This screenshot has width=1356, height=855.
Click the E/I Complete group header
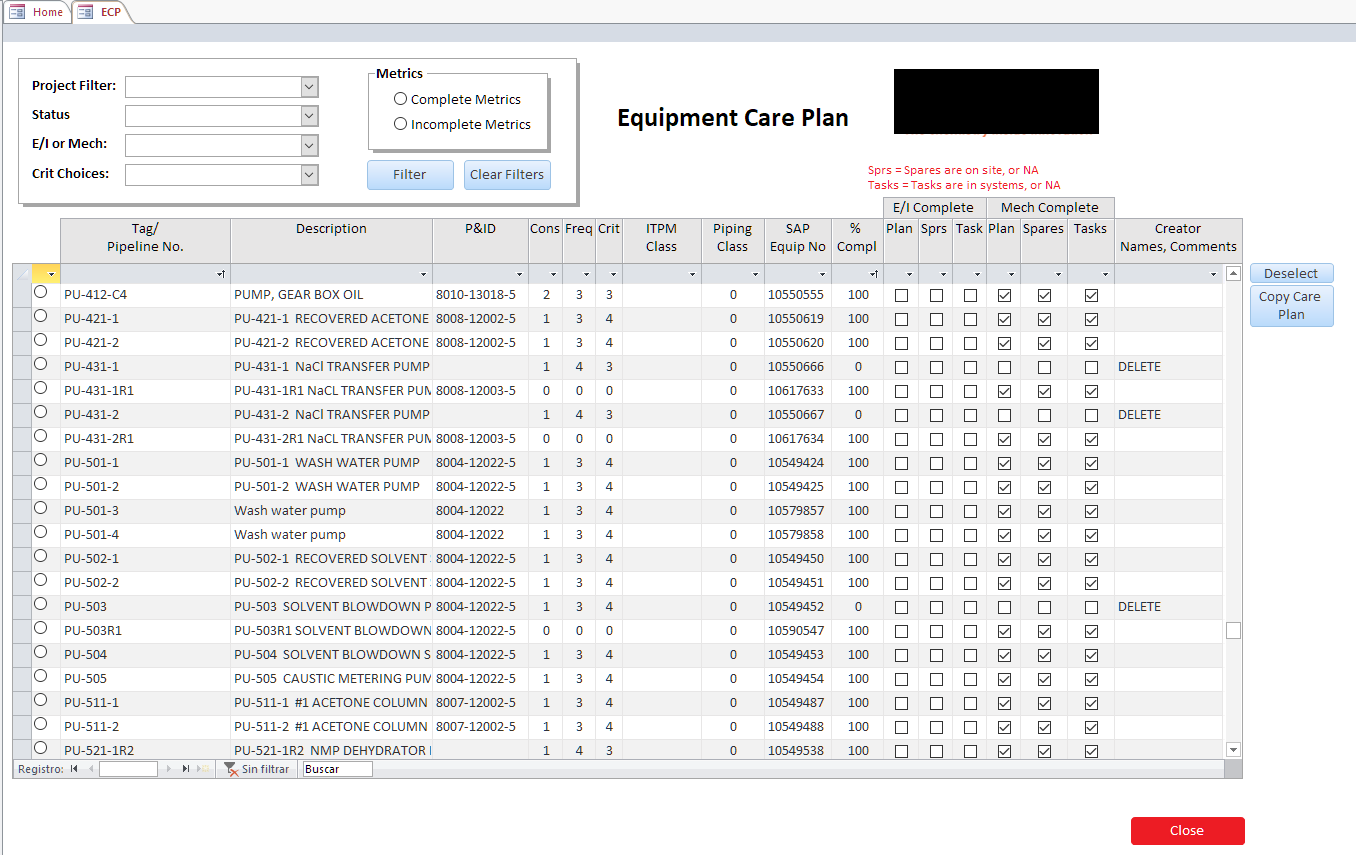pyautogui.click(x=933, y=208)
